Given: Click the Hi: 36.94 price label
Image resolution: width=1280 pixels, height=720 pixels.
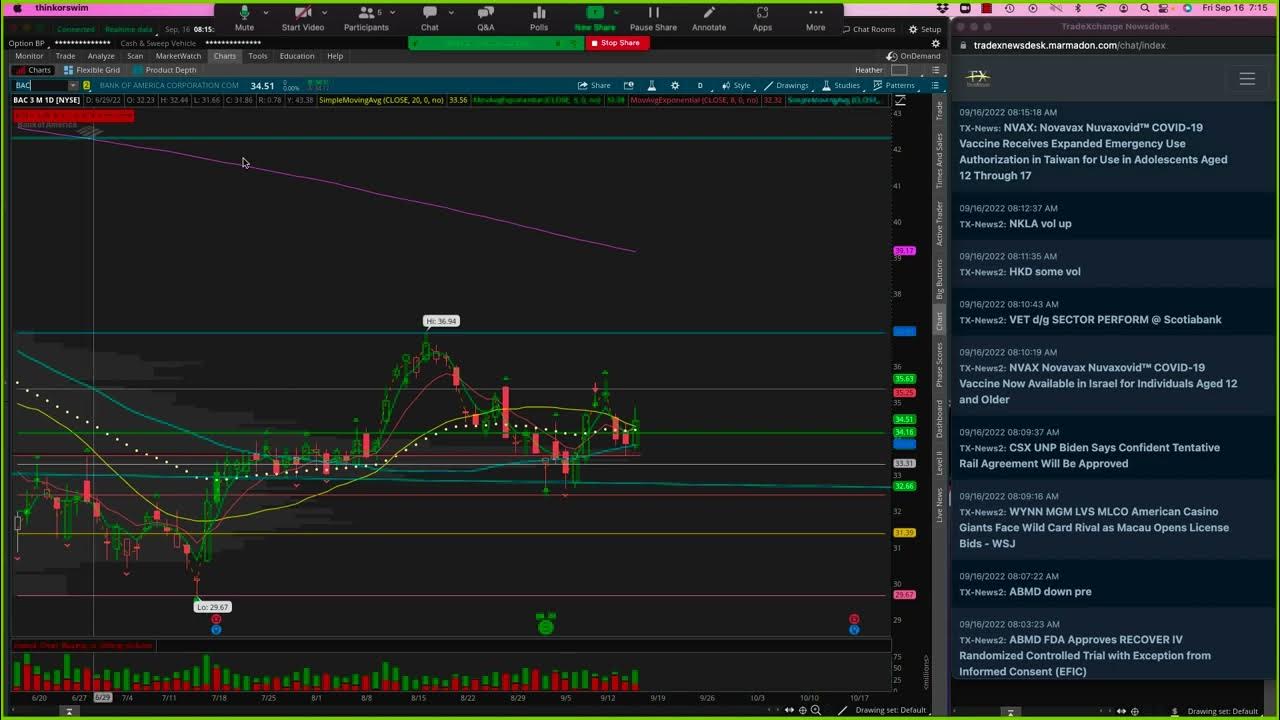Looking at the screenshot, I should (x=441, y=321).
